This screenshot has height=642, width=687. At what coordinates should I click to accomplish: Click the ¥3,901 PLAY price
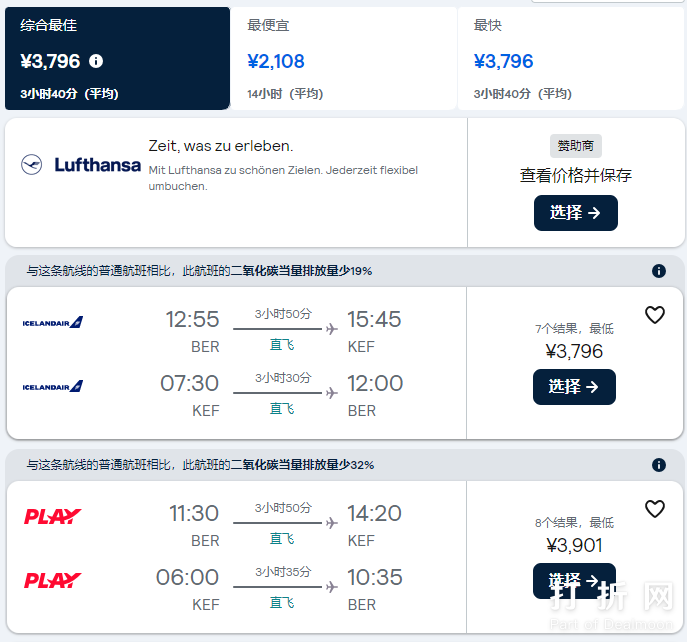[x=574, y=545]
